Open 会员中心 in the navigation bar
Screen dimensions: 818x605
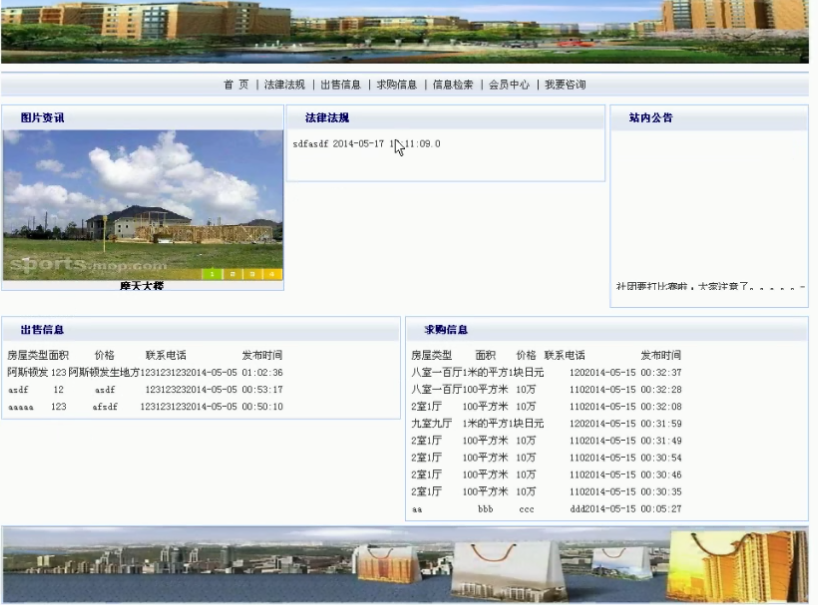[x=509, y=84]
